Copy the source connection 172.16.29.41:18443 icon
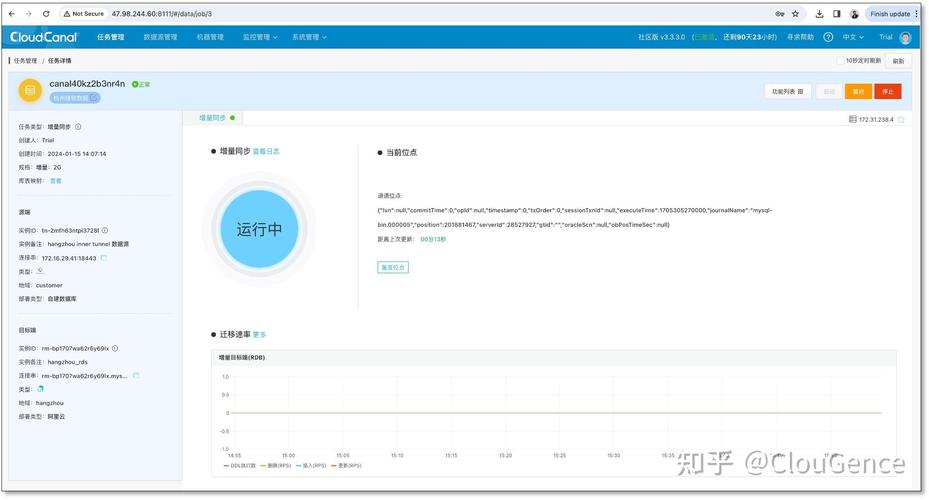Viewport: 929px width, 500px height. 104,258
